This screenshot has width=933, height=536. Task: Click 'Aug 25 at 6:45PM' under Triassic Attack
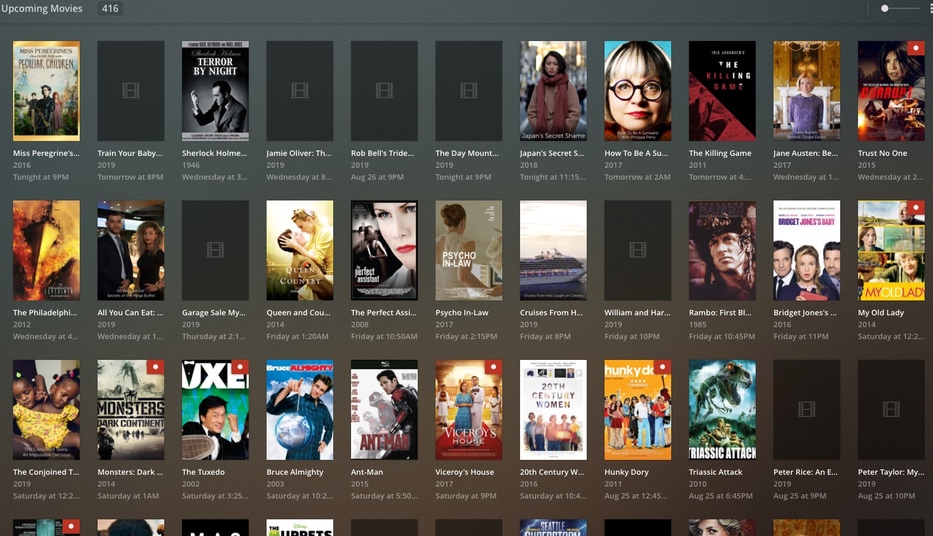[721, 496]
